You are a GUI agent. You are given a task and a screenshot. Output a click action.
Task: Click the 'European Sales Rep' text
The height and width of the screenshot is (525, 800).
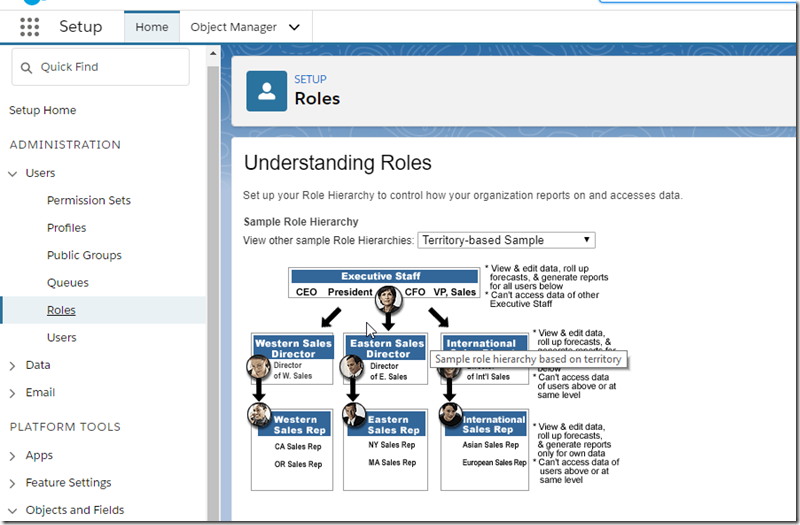[x=494, y=463]
